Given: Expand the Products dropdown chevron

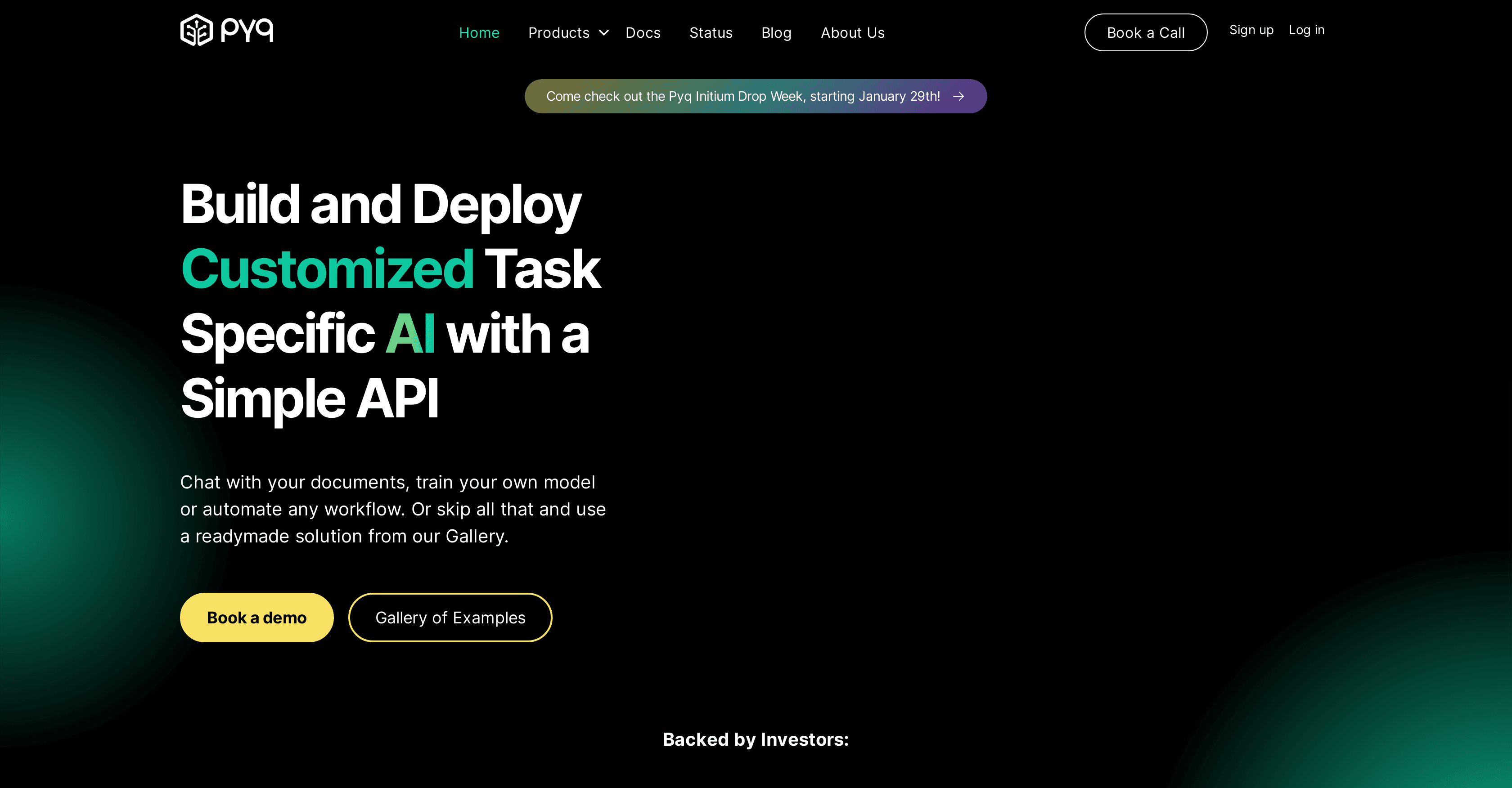Looking at the screenshot, I should (604, 33).
